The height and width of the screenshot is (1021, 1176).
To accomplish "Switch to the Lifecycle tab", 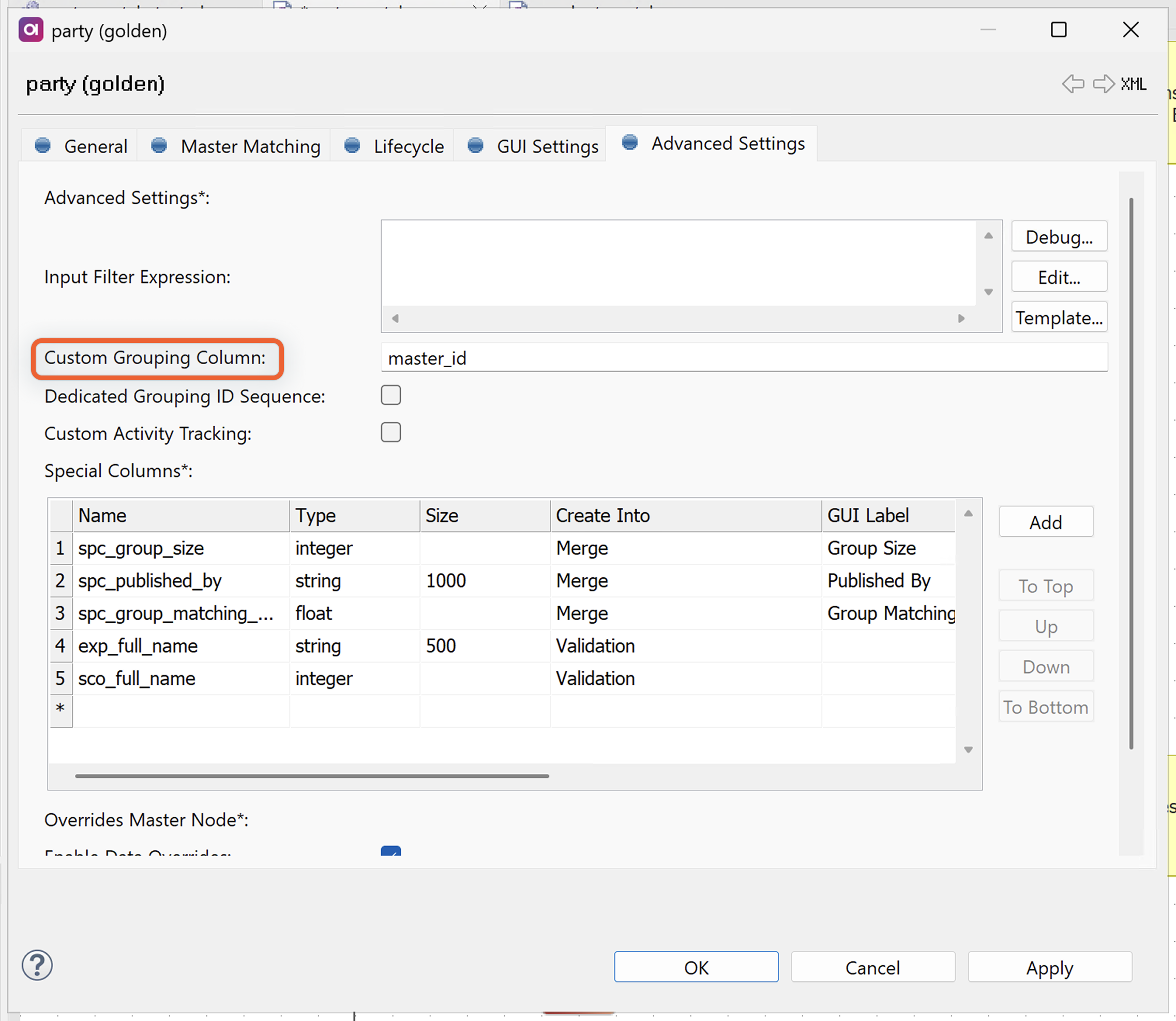I will click(x=408, y=146).
